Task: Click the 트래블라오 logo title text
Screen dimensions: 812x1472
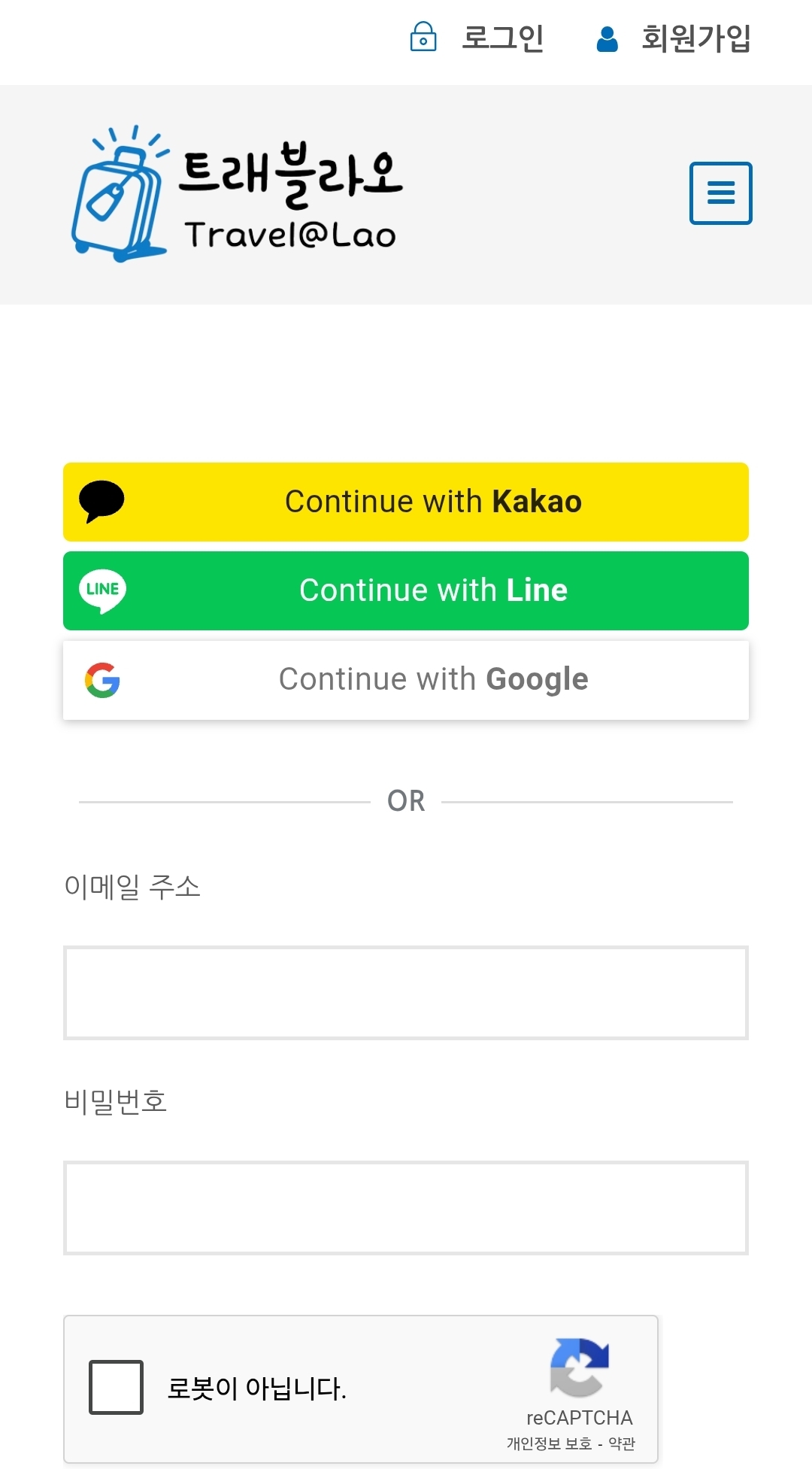Action: coord(290,175)
